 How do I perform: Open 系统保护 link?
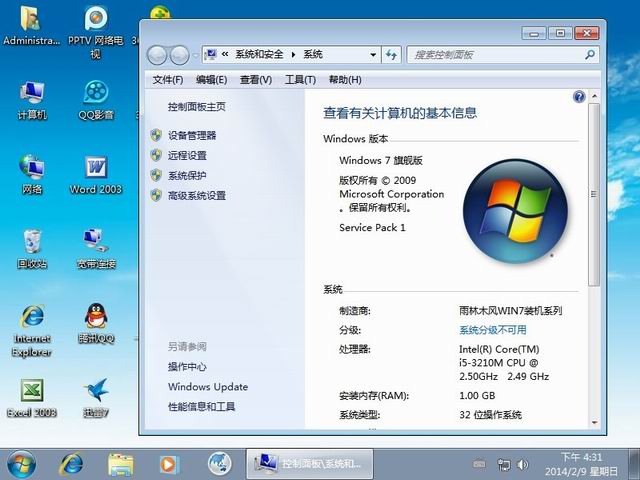[187, 176]
